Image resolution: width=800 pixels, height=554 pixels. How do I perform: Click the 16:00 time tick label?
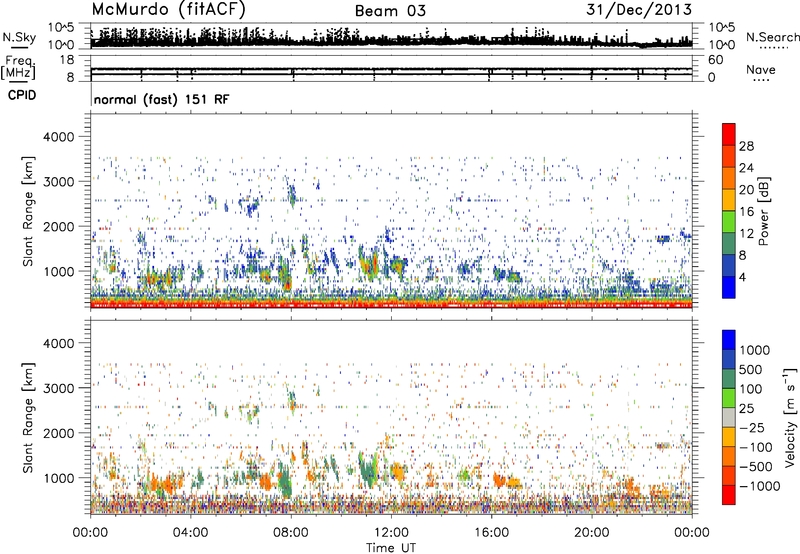click(491, 533)
